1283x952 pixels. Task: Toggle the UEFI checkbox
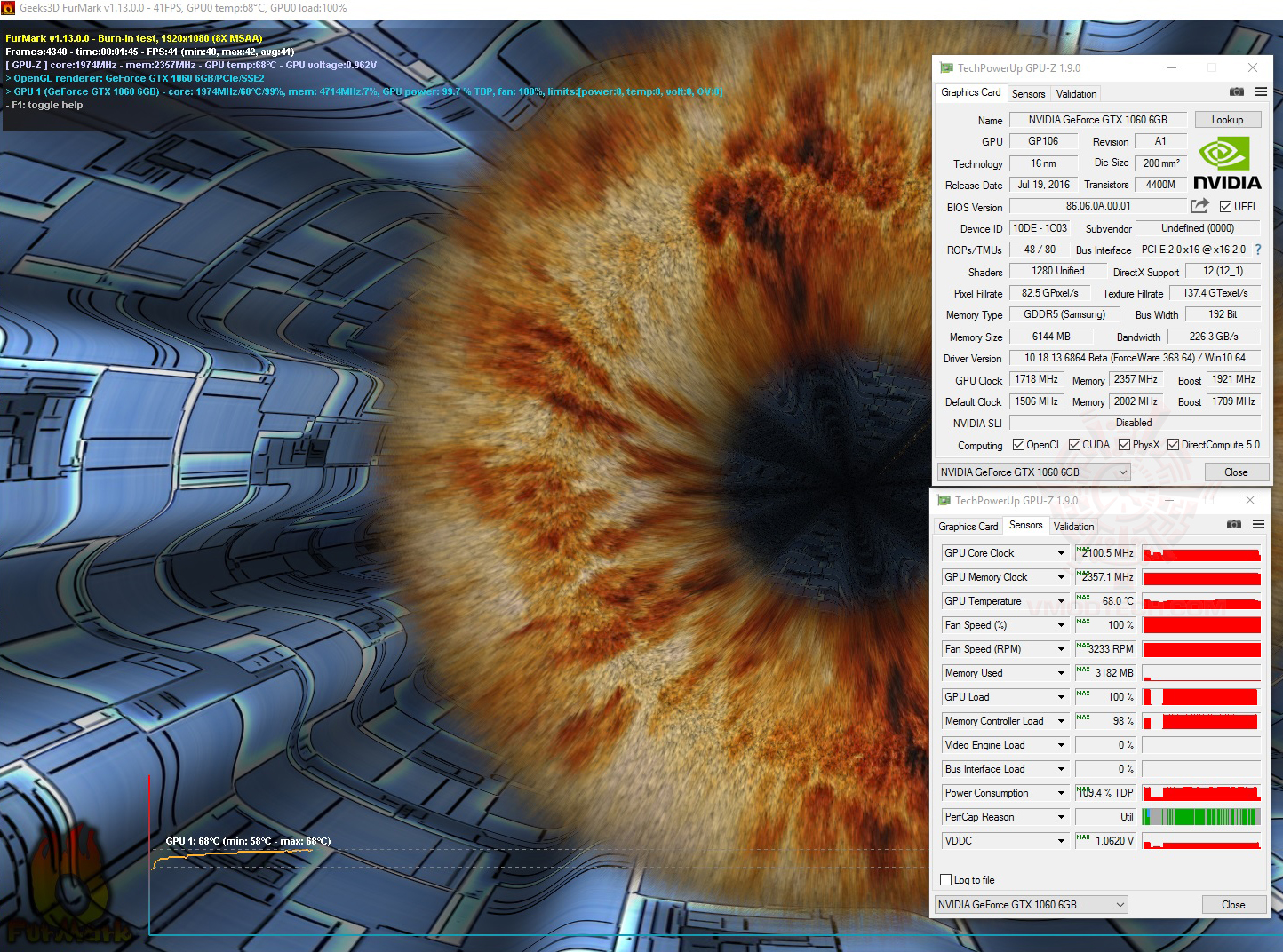click(x=1227, y=206)
